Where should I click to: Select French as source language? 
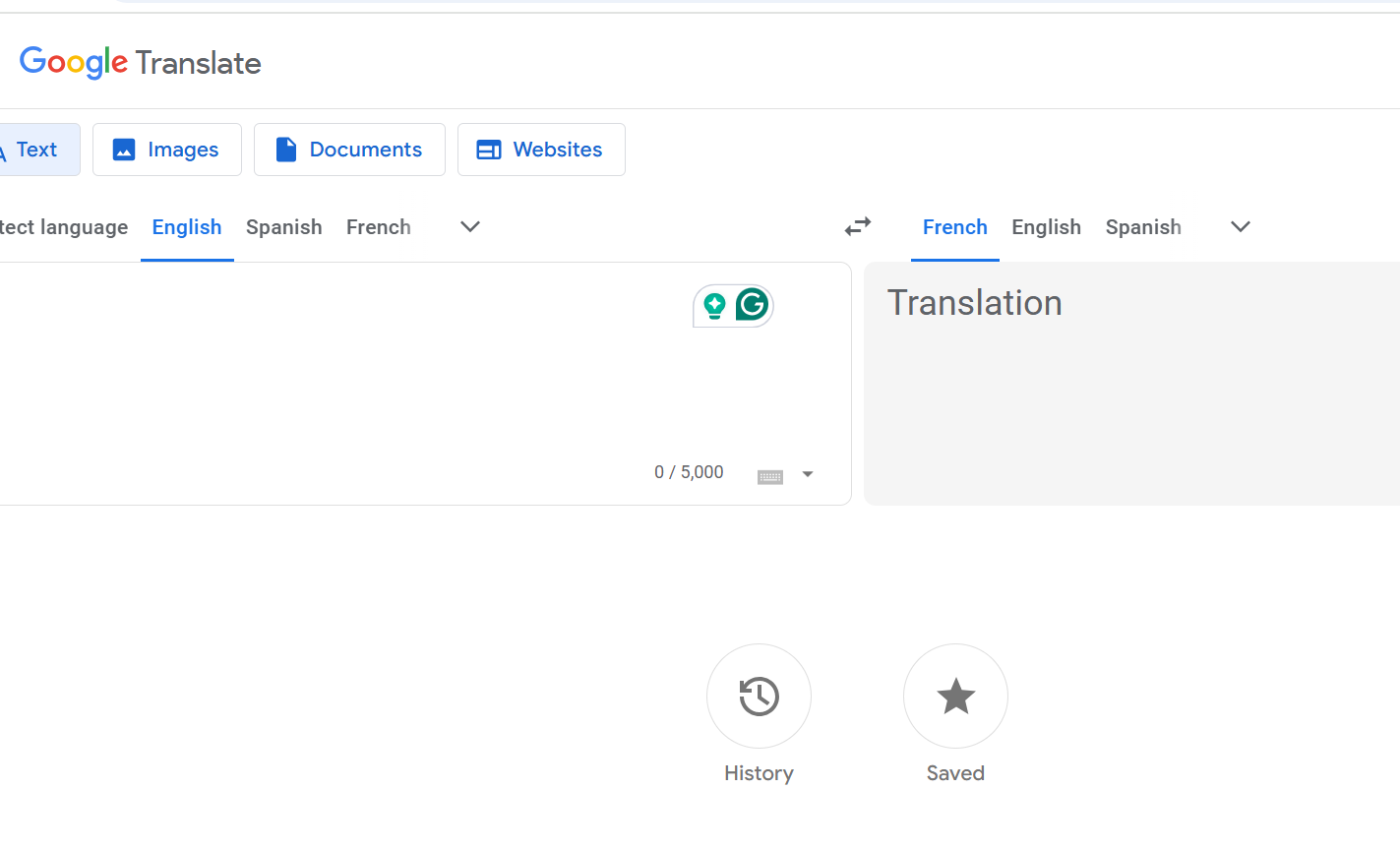tap(379, 227)
